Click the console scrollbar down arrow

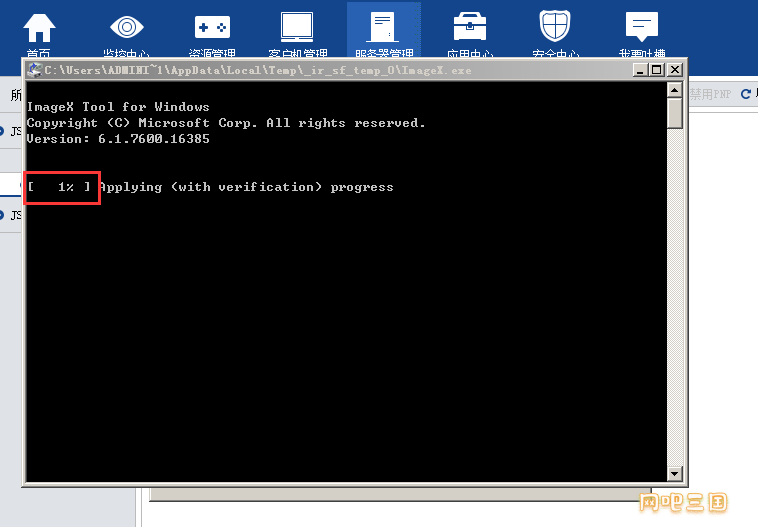674,474
